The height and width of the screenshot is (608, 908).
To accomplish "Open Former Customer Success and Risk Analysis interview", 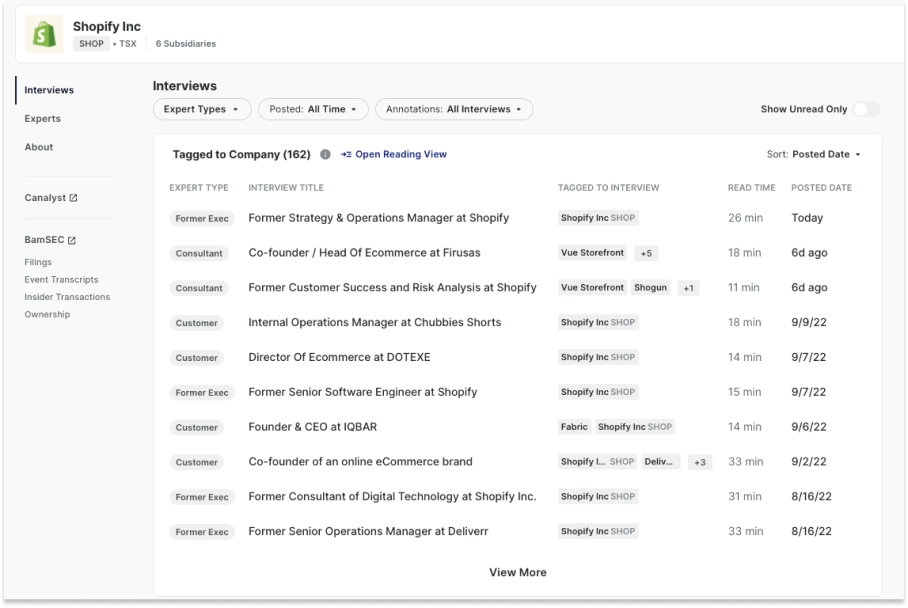I will coord(393,288).
